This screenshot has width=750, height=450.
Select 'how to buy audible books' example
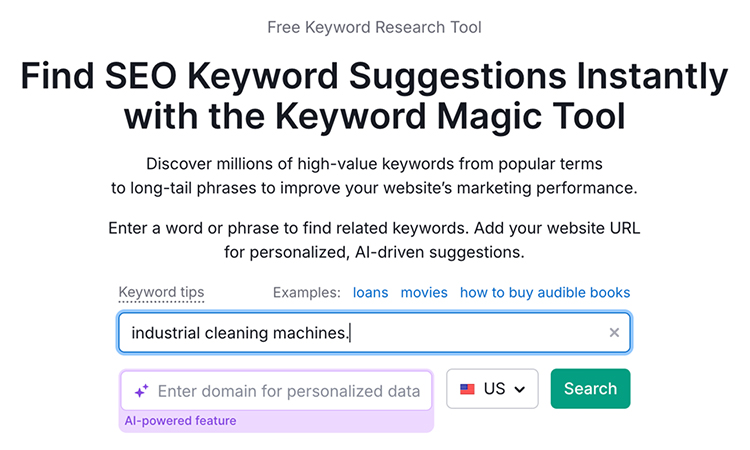pyautogui.click(x=545, y=293)
